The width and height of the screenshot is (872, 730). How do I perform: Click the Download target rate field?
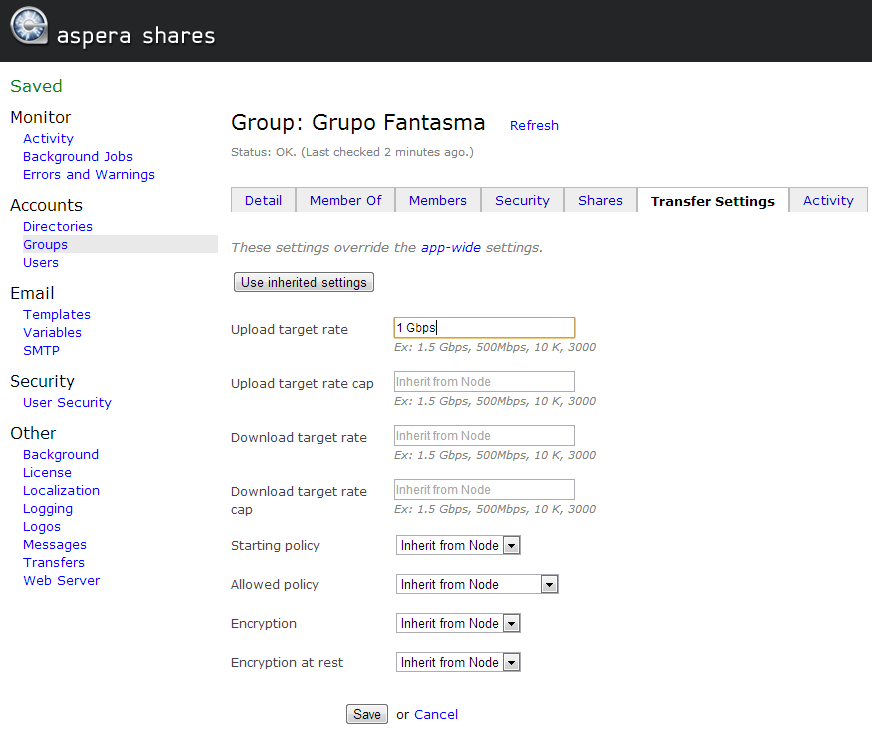point(484,435)
